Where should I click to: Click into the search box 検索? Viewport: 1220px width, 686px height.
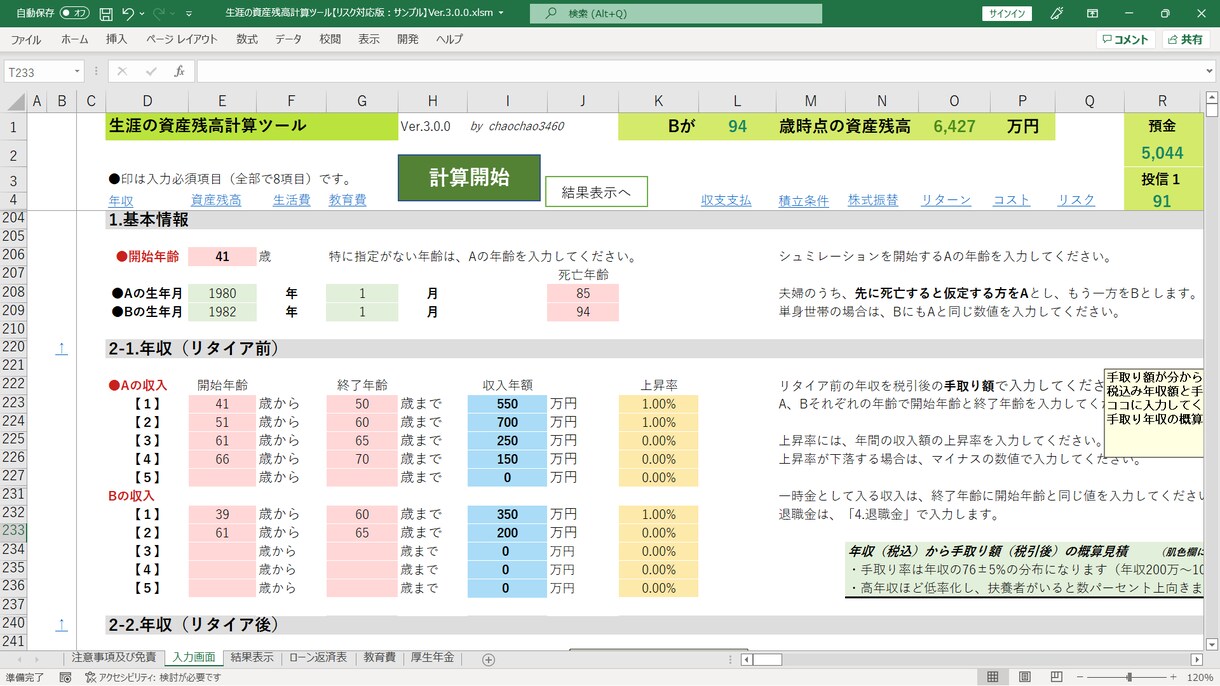coord(676,14)
